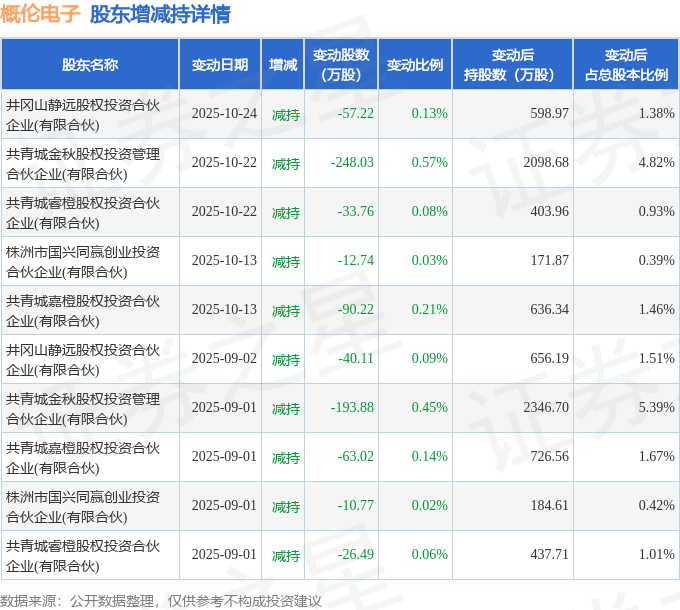
Task: Click the 股东增减持详情 heading
Action: [x=160, y=14]
